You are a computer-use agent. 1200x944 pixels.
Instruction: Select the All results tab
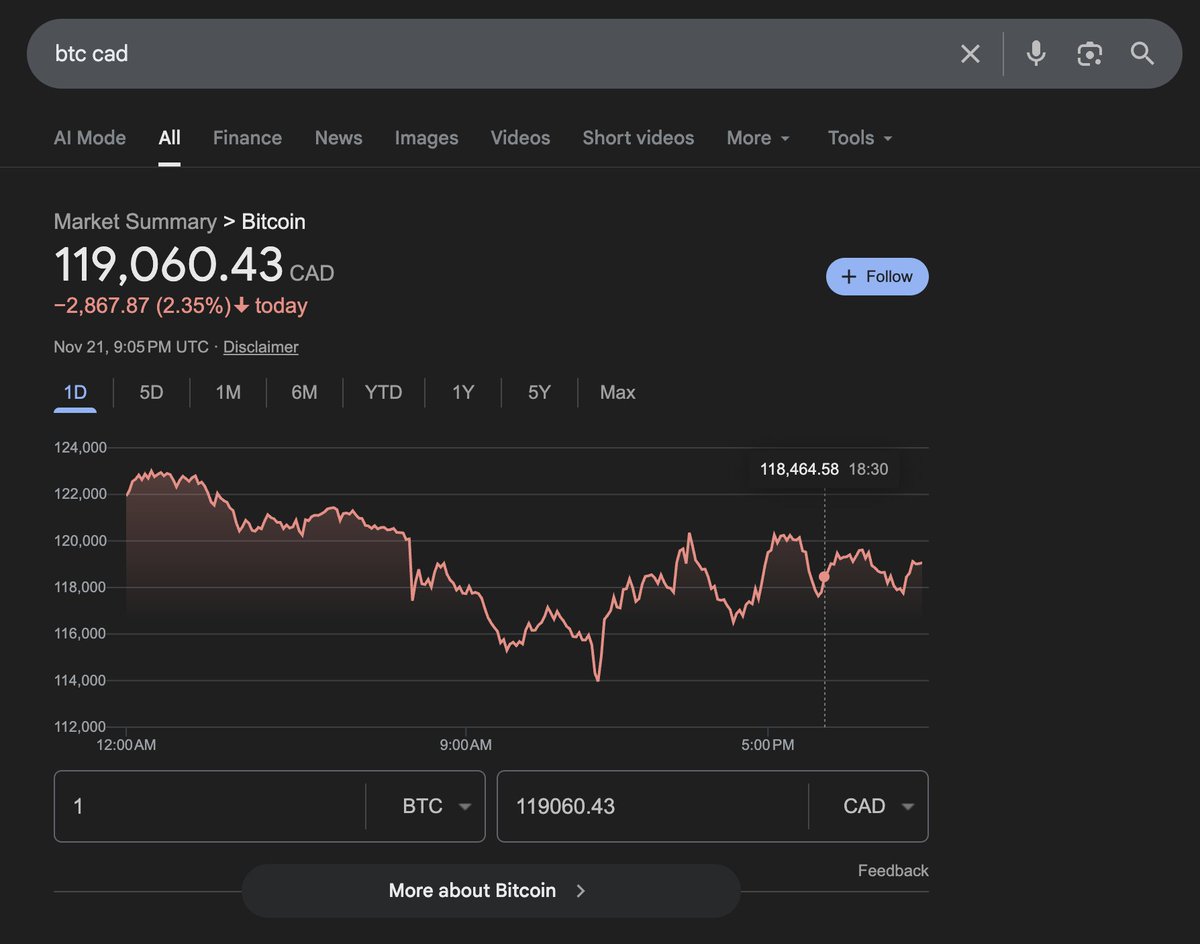[x=169, y=138]
